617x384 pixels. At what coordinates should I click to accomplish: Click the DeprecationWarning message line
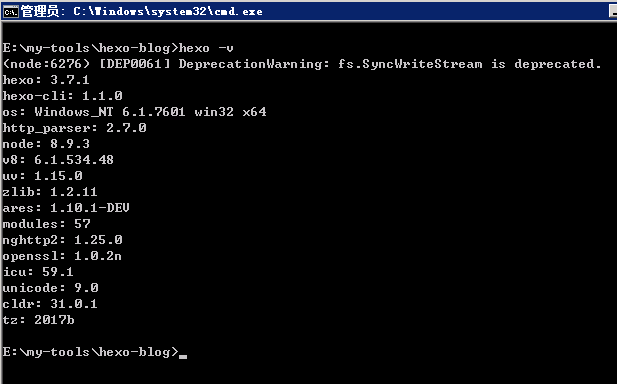point(302,64)
